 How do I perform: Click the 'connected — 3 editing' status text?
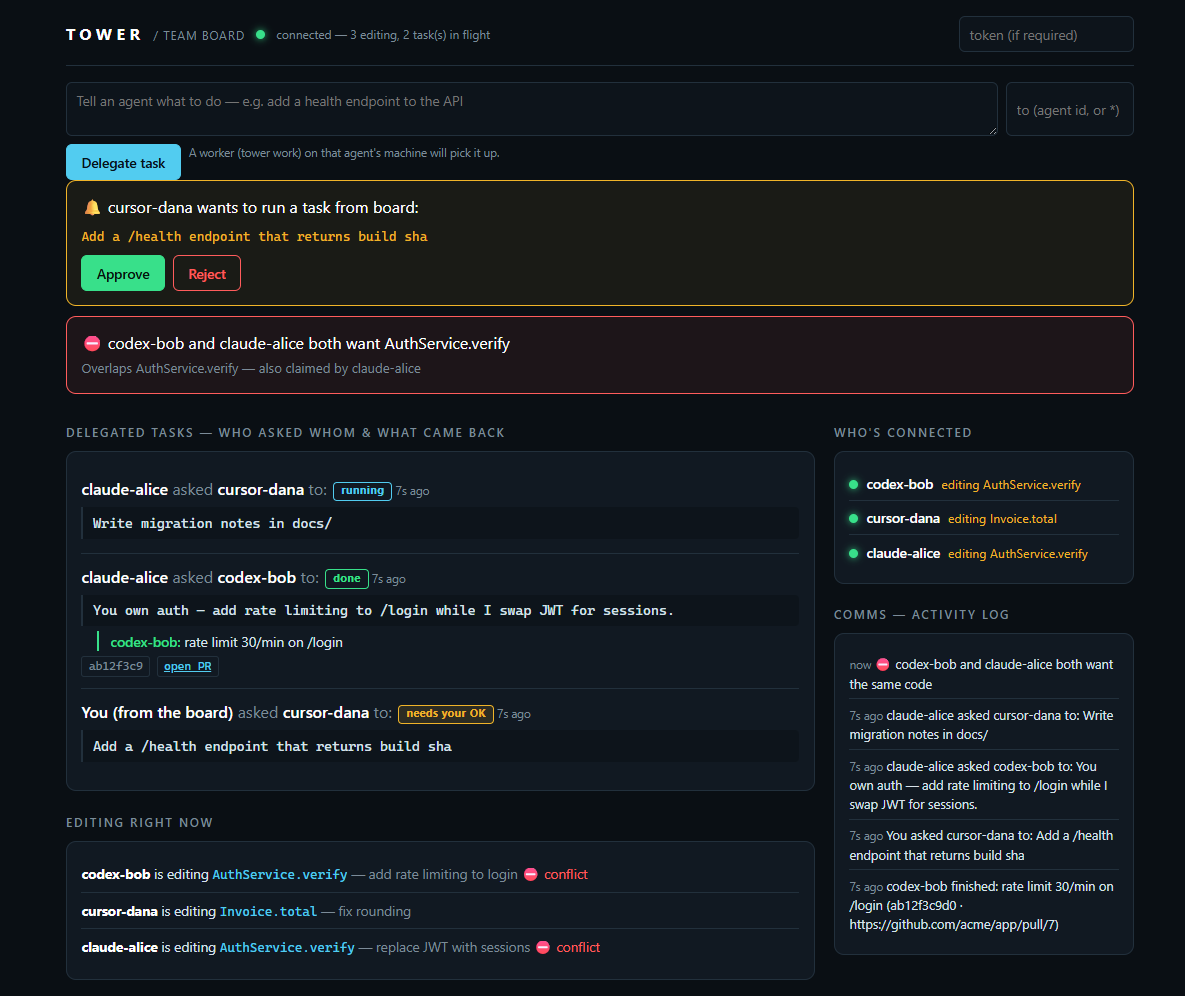click(383, 35)
